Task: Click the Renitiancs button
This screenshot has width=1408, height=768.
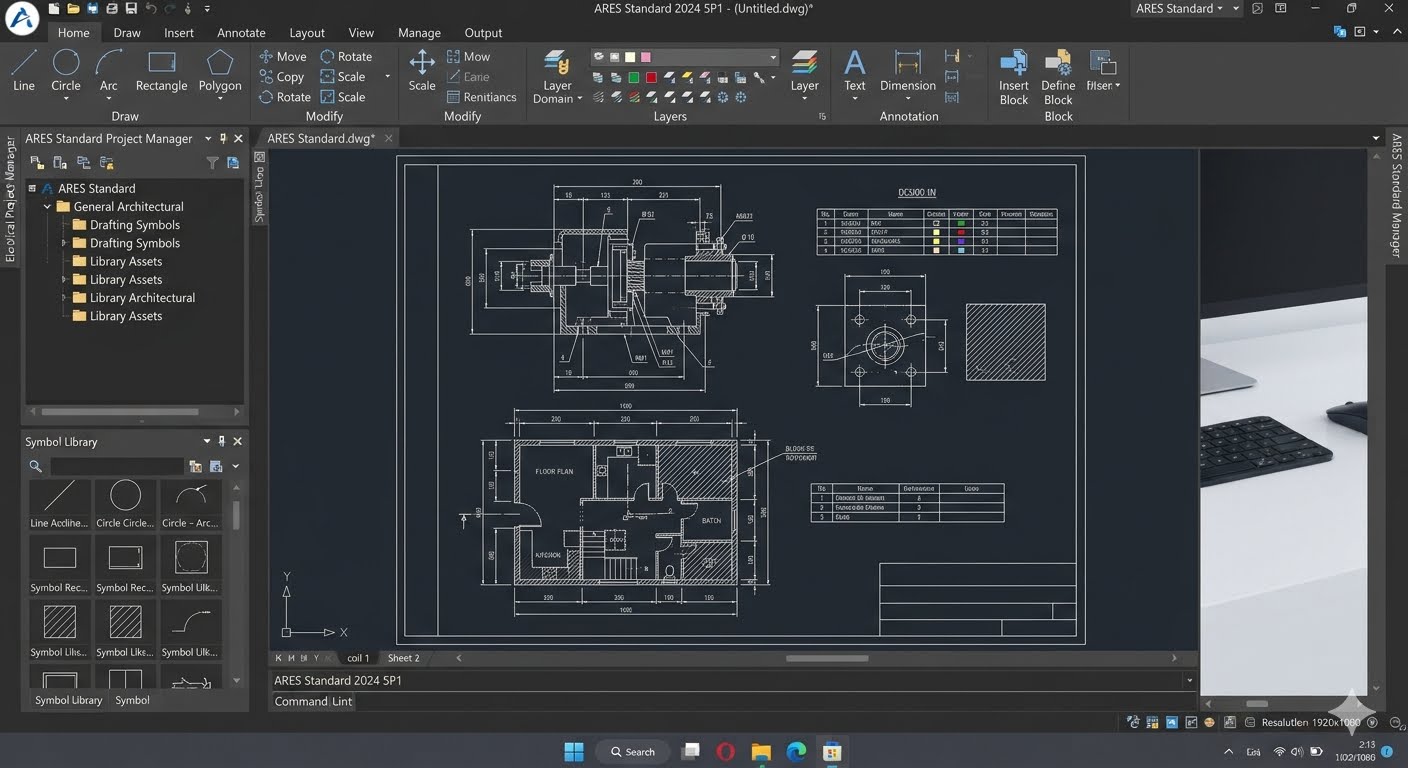Action: point(481,97)
